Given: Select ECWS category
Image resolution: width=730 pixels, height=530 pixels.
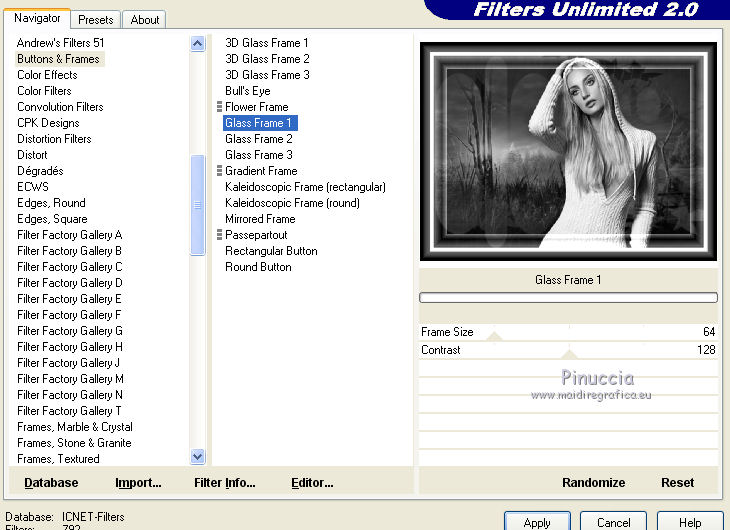Looking at the screenshot, I should click(x=33, y=187).
